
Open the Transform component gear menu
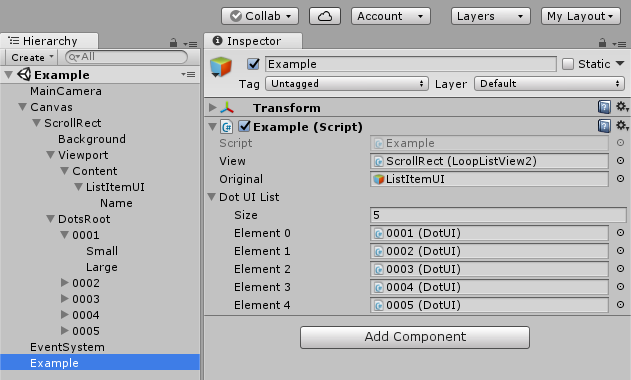point(622,107)
